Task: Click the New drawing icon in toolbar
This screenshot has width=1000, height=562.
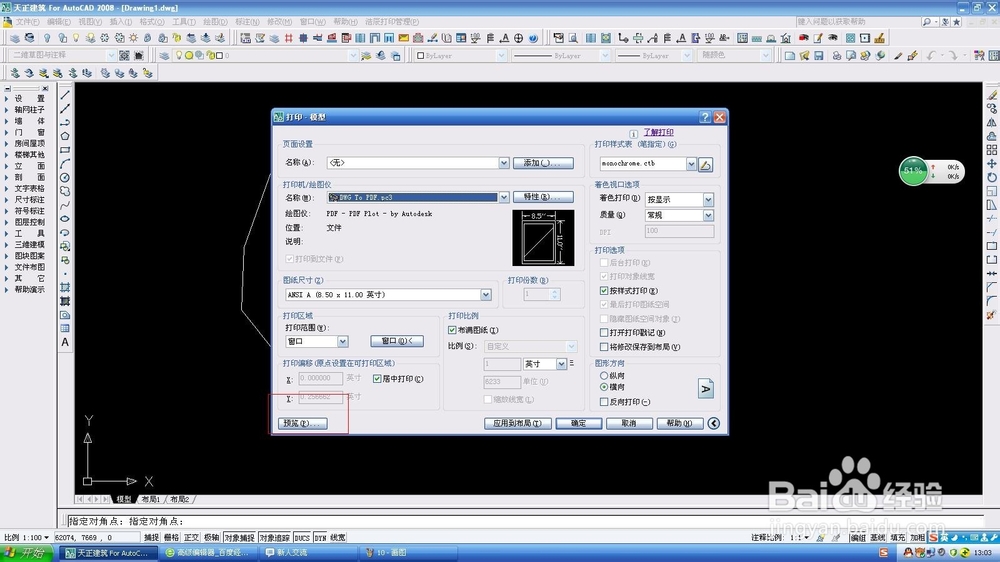Action: [790, 55]
